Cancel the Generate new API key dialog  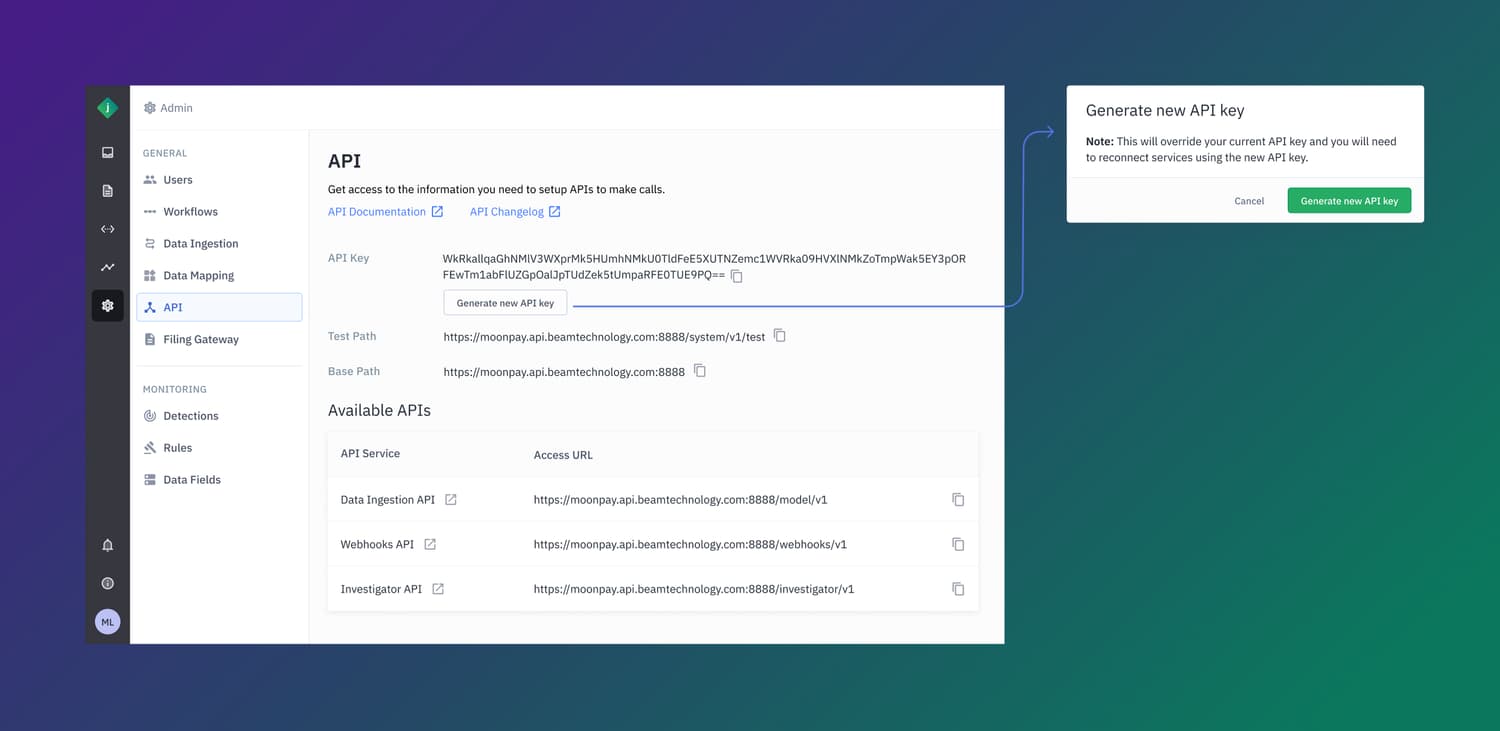click(1249, 201)
